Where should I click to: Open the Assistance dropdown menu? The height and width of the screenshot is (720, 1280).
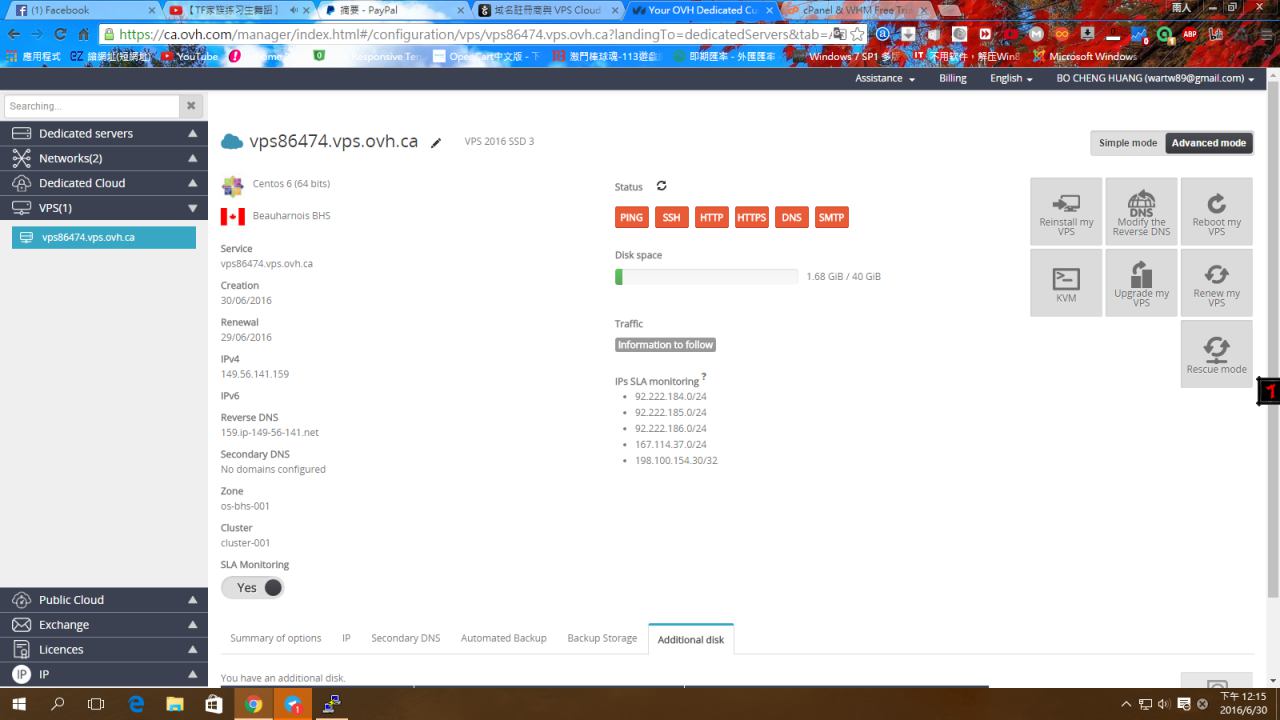(x=885, y=78)
